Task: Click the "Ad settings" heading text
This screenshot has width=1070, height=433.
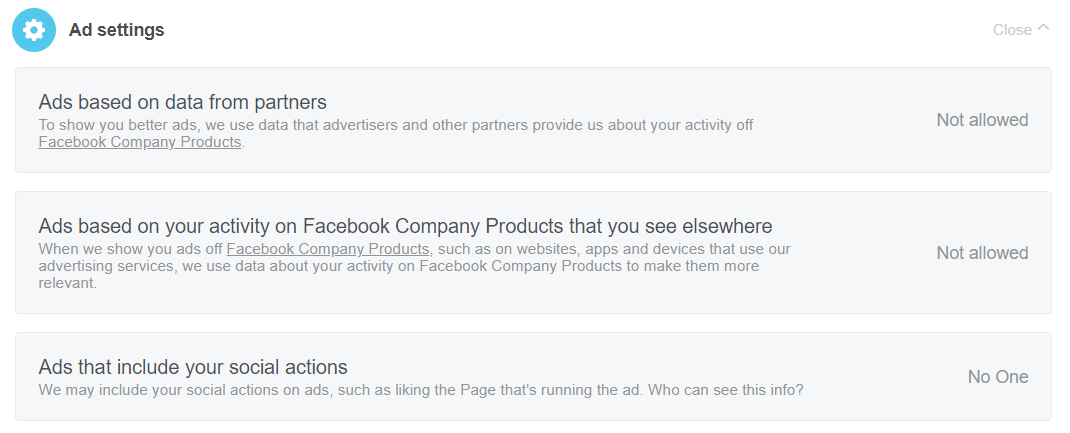Action: [x=116, y=30]
